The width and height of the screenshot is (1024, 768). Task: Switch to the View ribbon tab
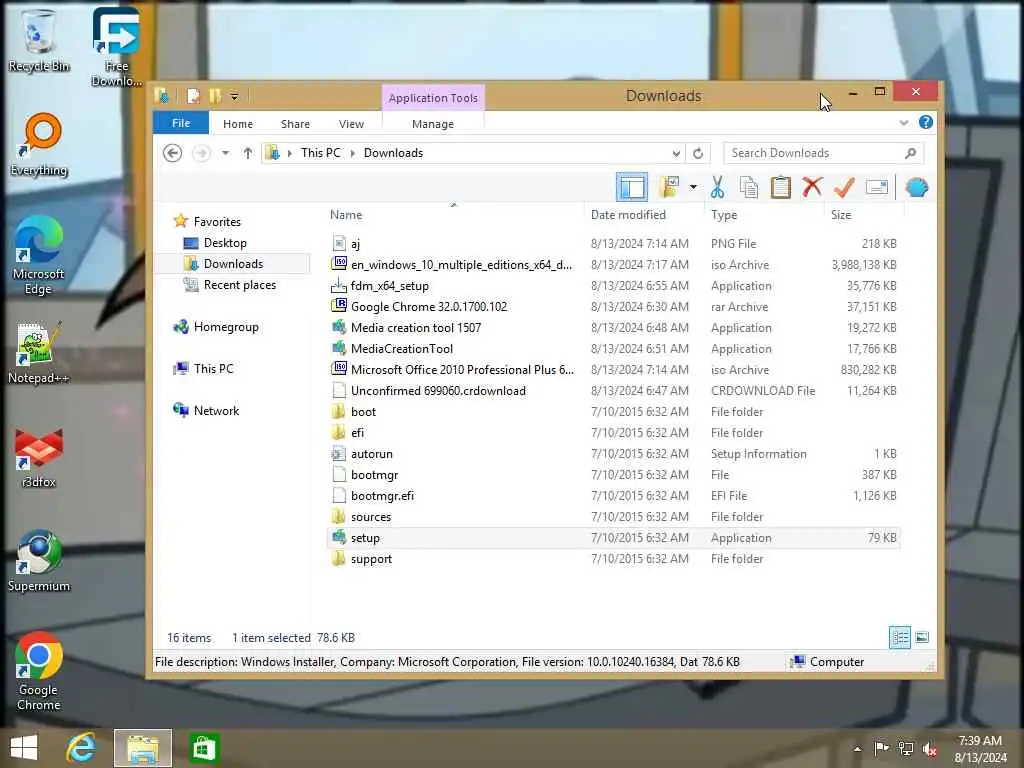[x=351, y=123]
